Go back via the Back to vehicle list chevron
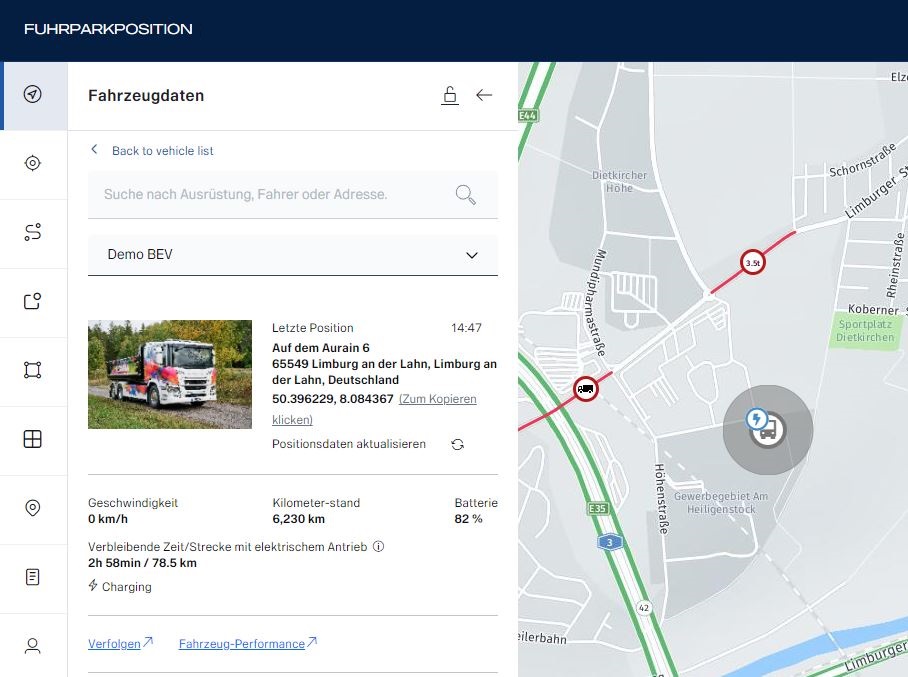Image resolution: width=908 pixels, height=677 pixels. click(94, 149)
